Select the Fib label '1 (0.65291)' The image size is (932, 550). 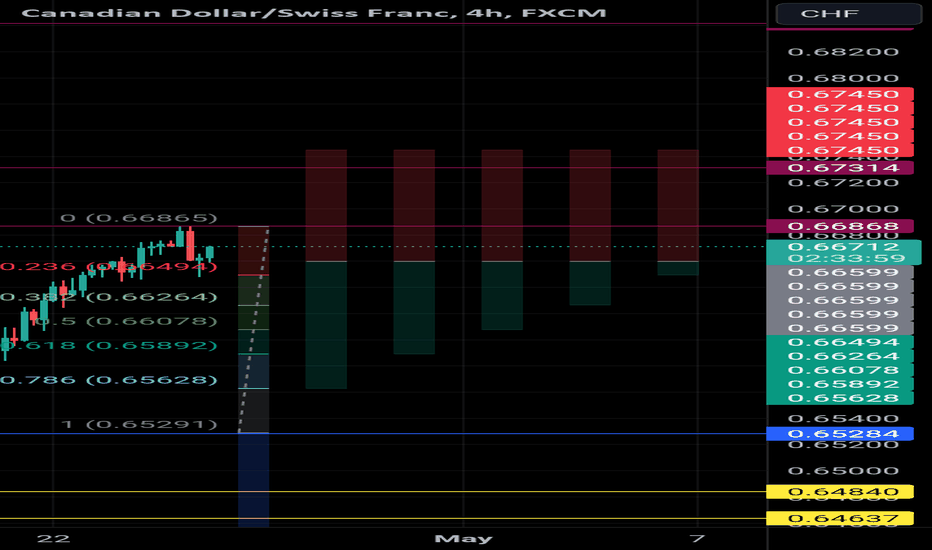tap(139, 425)
